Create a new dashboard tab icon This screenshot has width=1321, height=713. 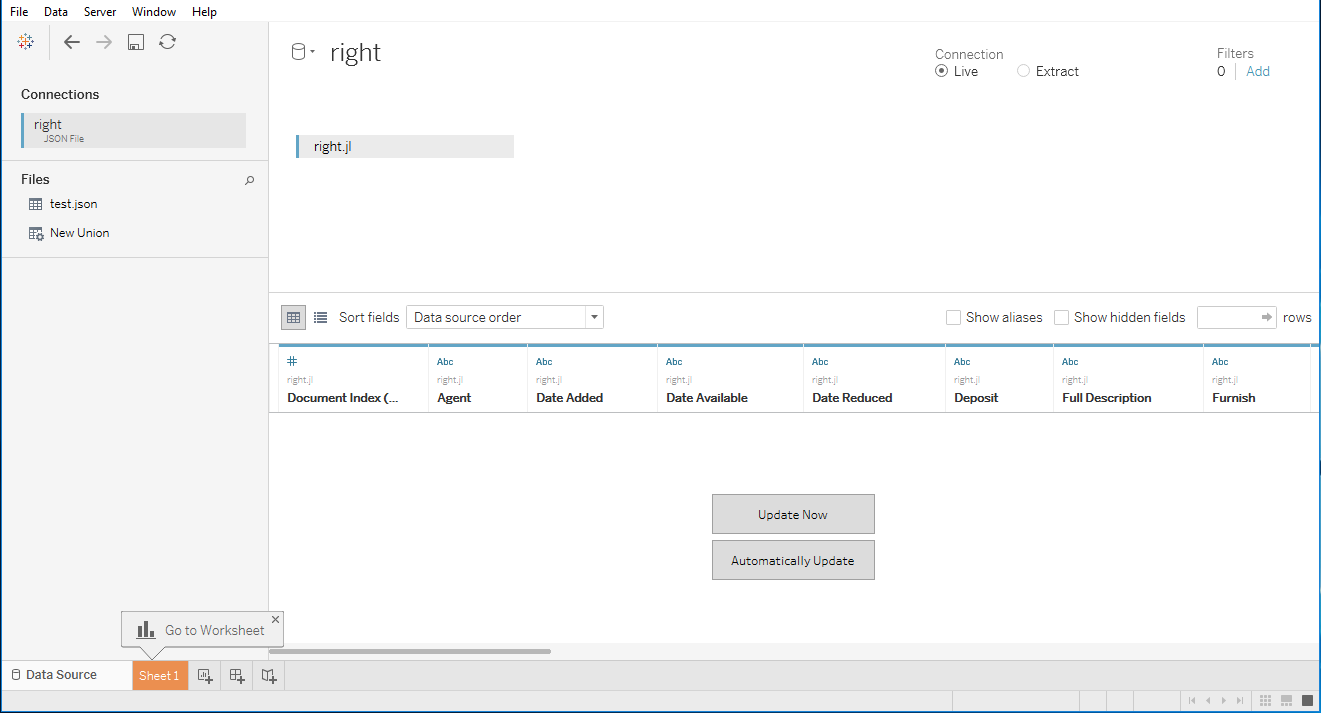pyautogui.click(x=237, y=676)
